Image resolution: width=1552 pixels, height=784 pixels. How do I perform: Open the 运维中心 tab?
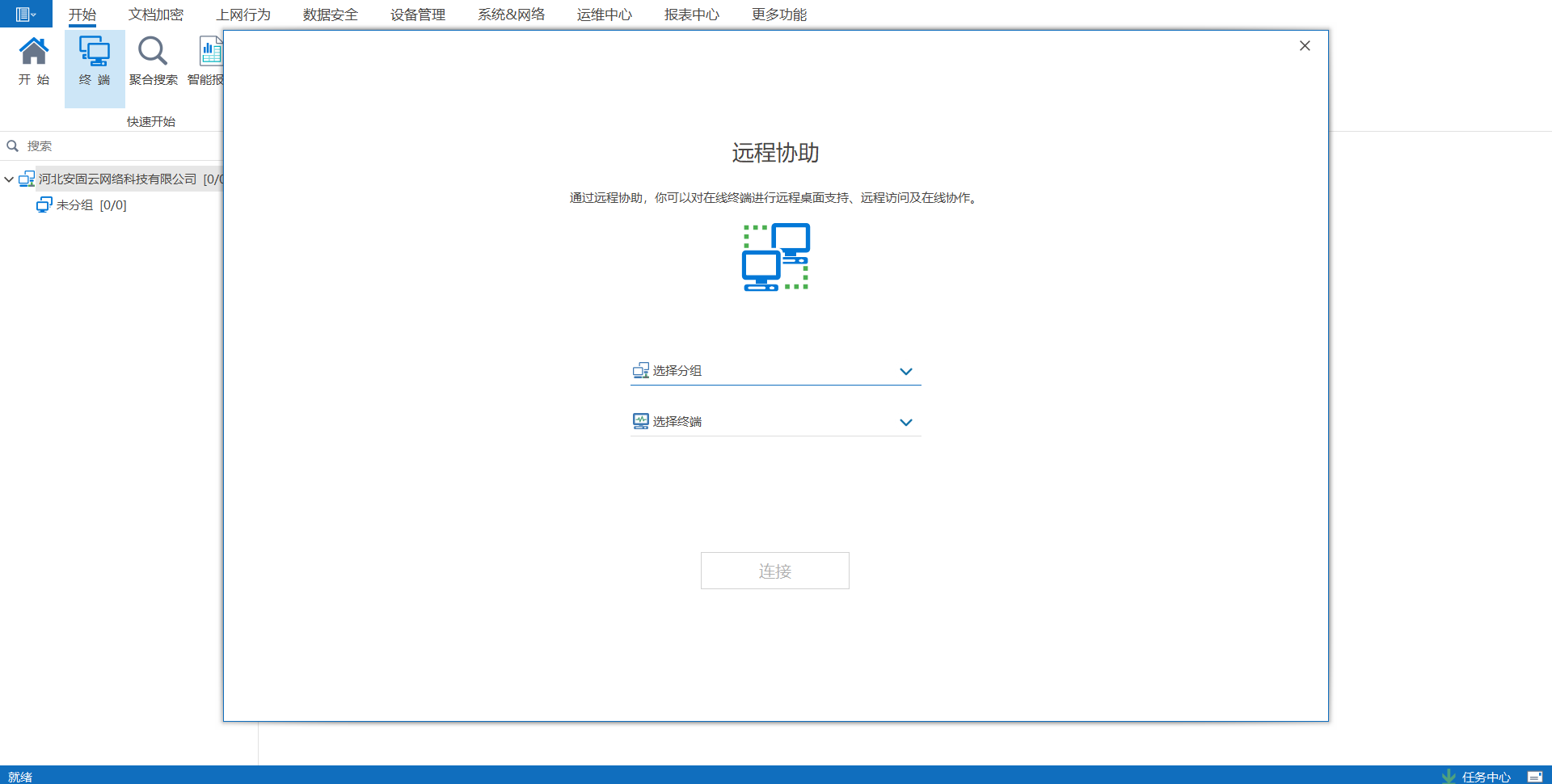(x=604, y=15)
